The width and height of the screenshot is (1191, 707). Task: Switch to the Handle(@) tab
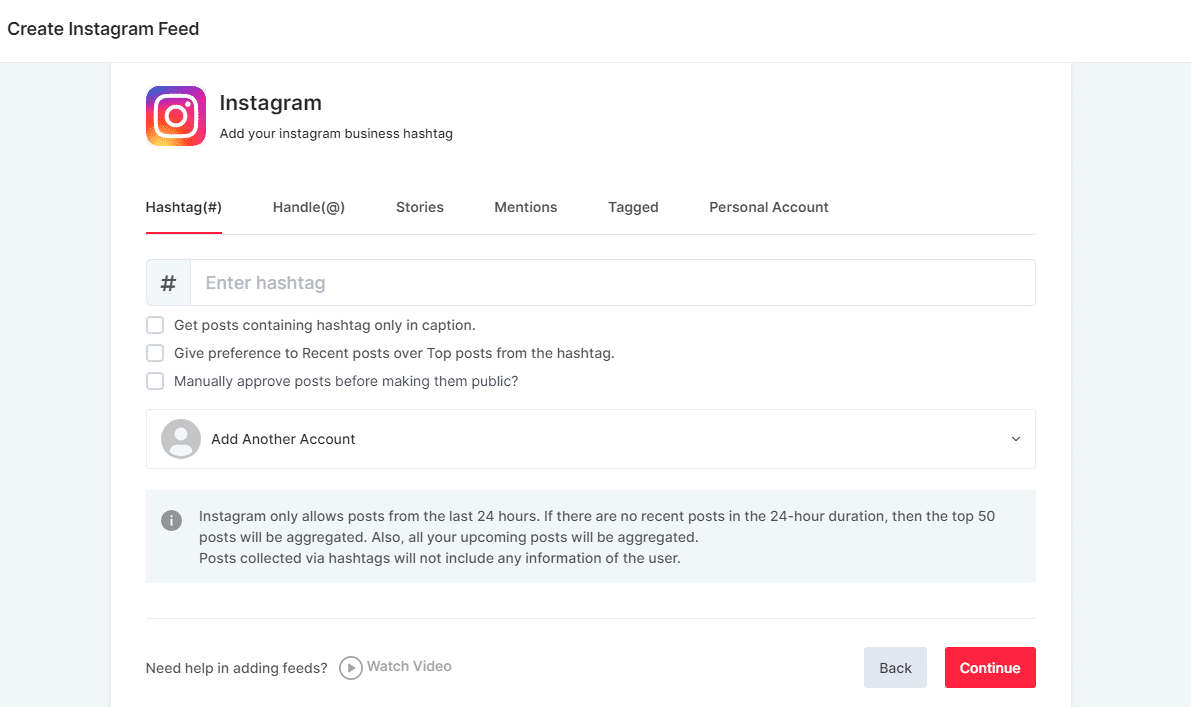click(308, 207)
